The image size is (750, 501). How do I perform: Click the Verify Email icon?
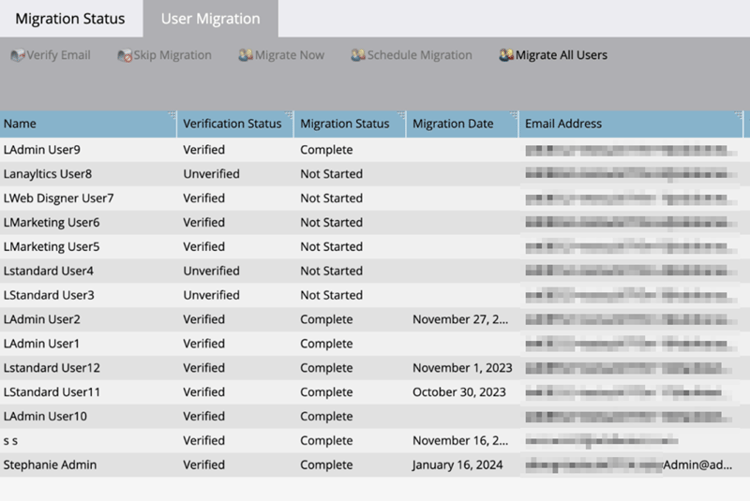[x=17, y=56]
